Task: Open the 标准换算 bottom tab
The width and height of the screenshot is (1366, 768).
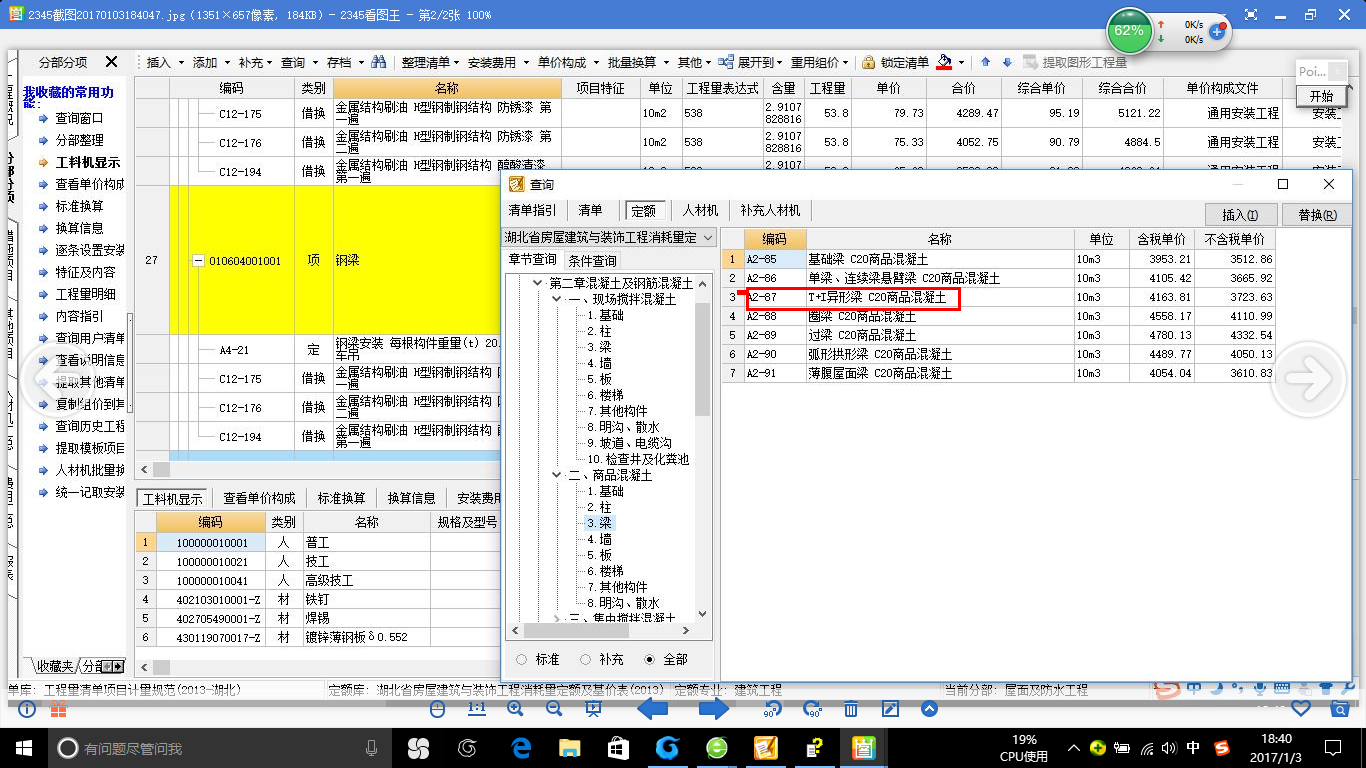Action: coord(341,498)
